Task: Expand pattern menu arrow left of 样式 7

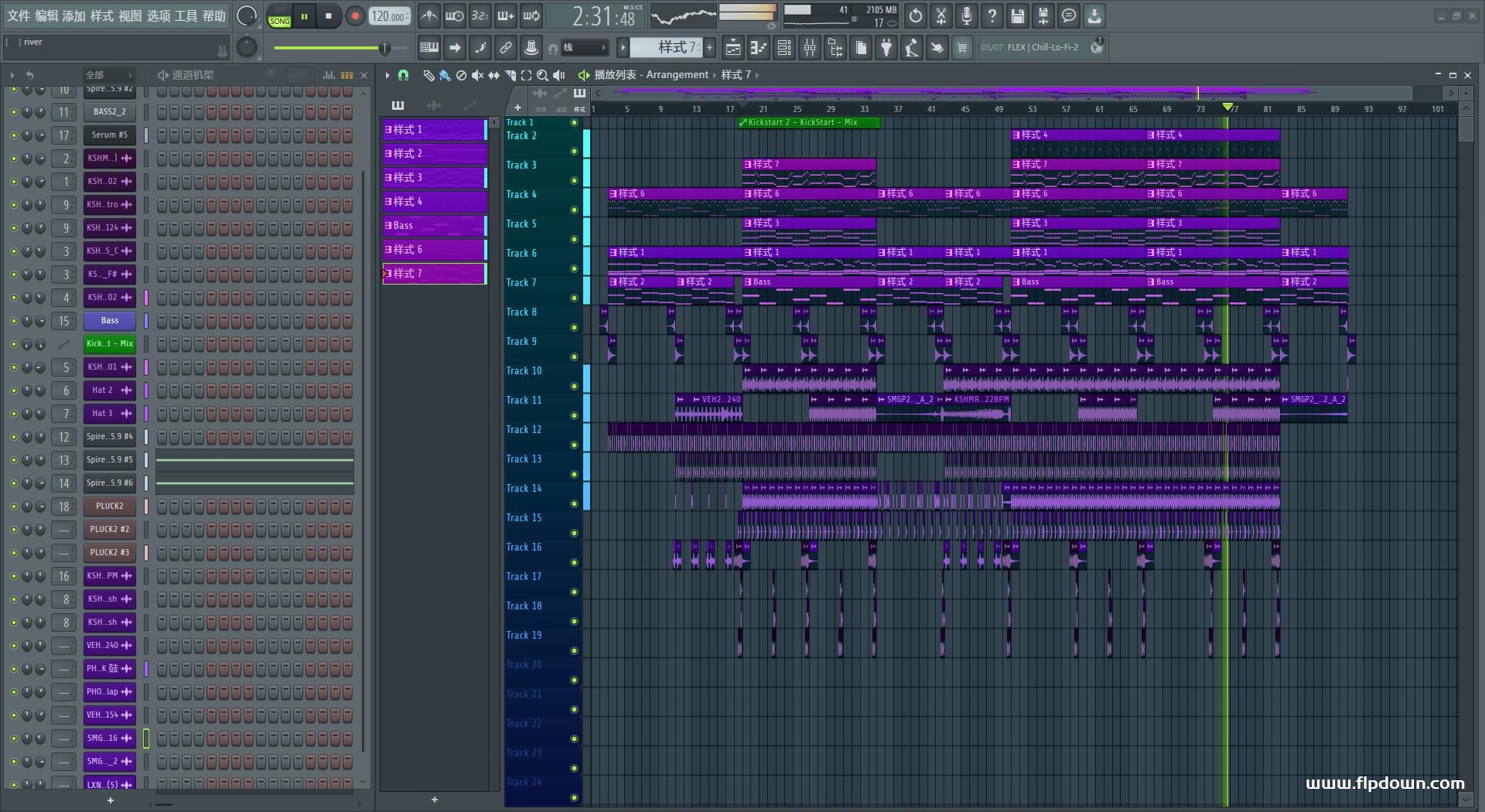Action: coord(623,48)
